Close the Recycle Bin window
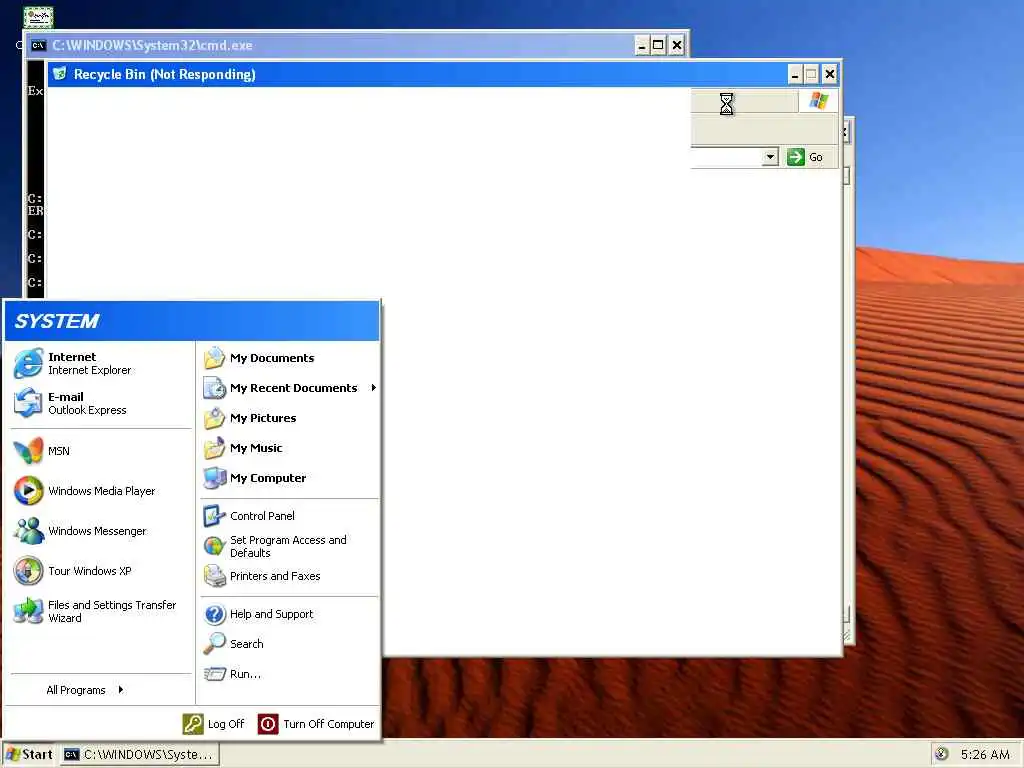The image size is (1024, 768). point(829,74)
